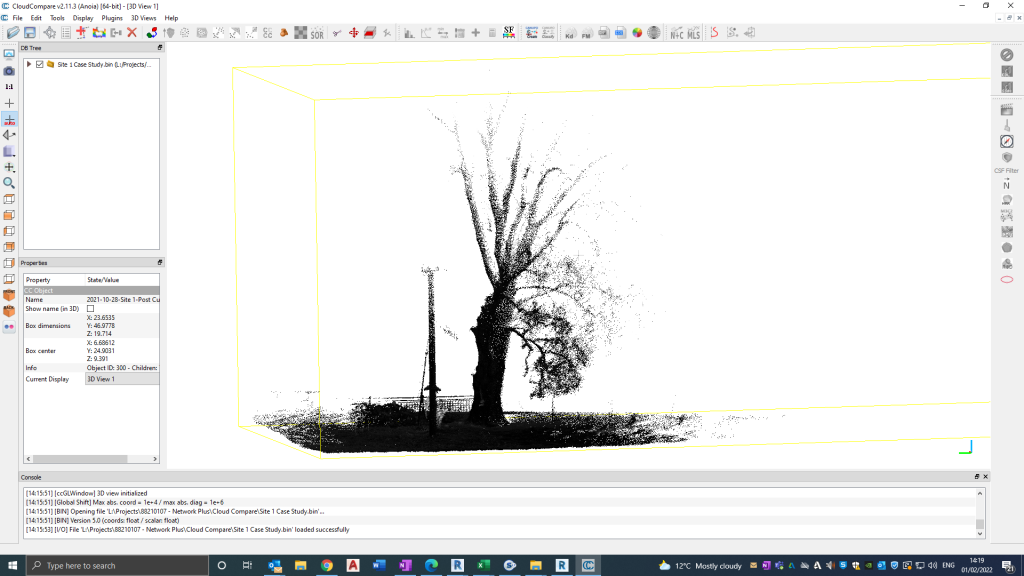Open the Segment scissors tool

click(337, 33)
